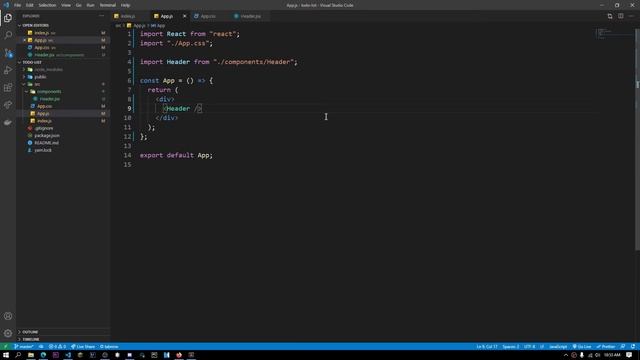Click the errors and warnings status item
Viewport: 640px width, 360px height.
(57, 347)
